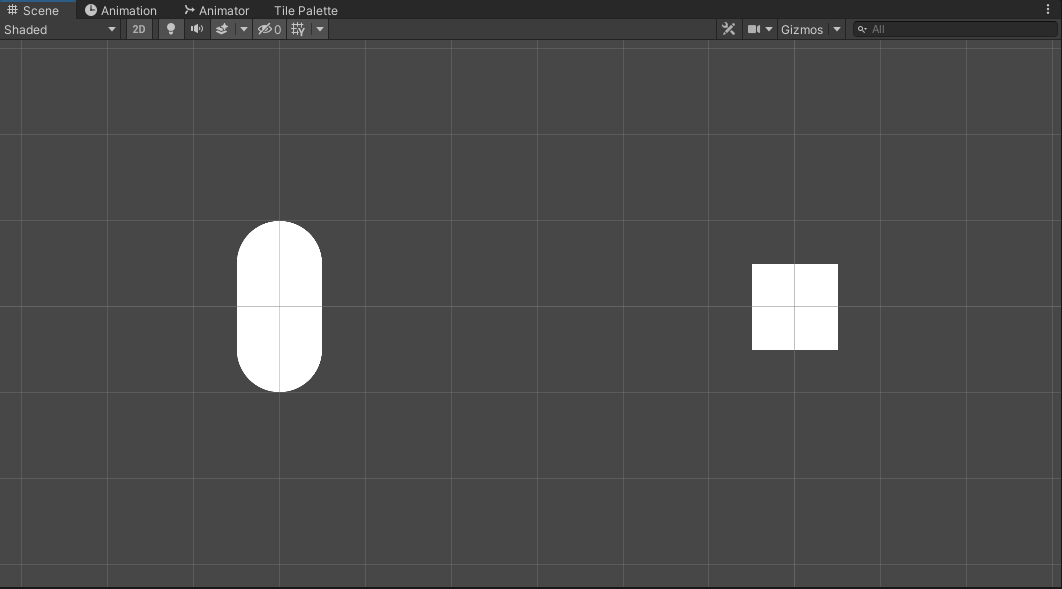Image resolution: width=1062 pixels, height=589 pixels.
Task: Click inside the Gizmos search field
Action: click(x=950, y=29)
